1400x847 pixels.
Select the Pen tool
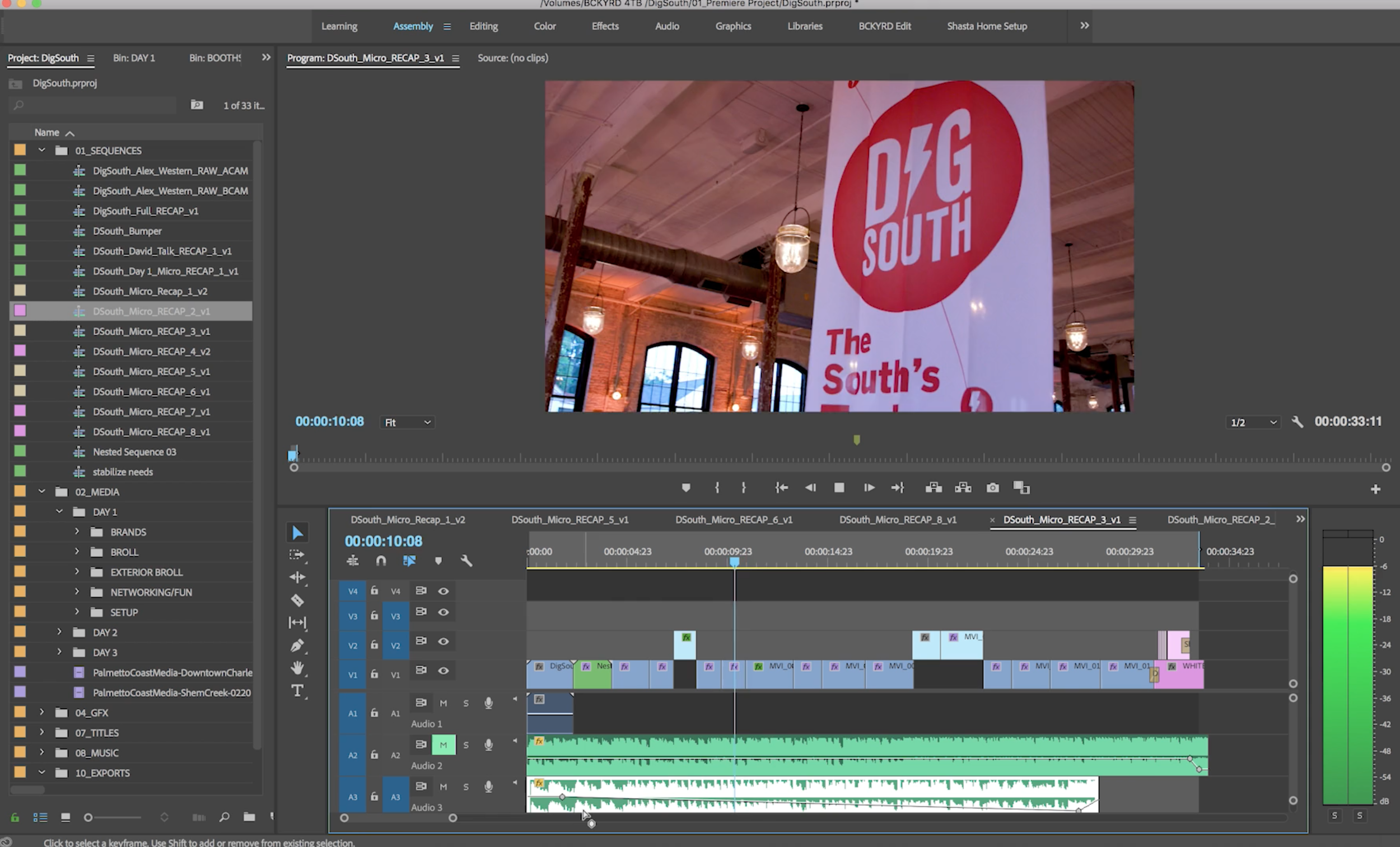pyautogui.click(x=297, y=646)
